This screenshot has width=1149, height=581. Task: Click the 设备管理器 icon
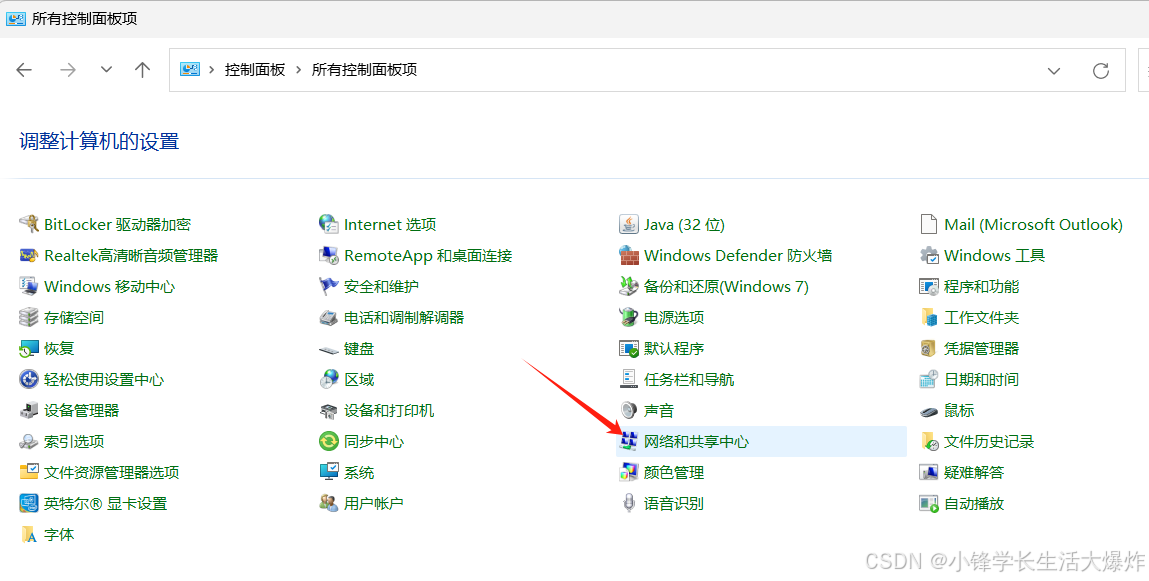tap(29, 410)
